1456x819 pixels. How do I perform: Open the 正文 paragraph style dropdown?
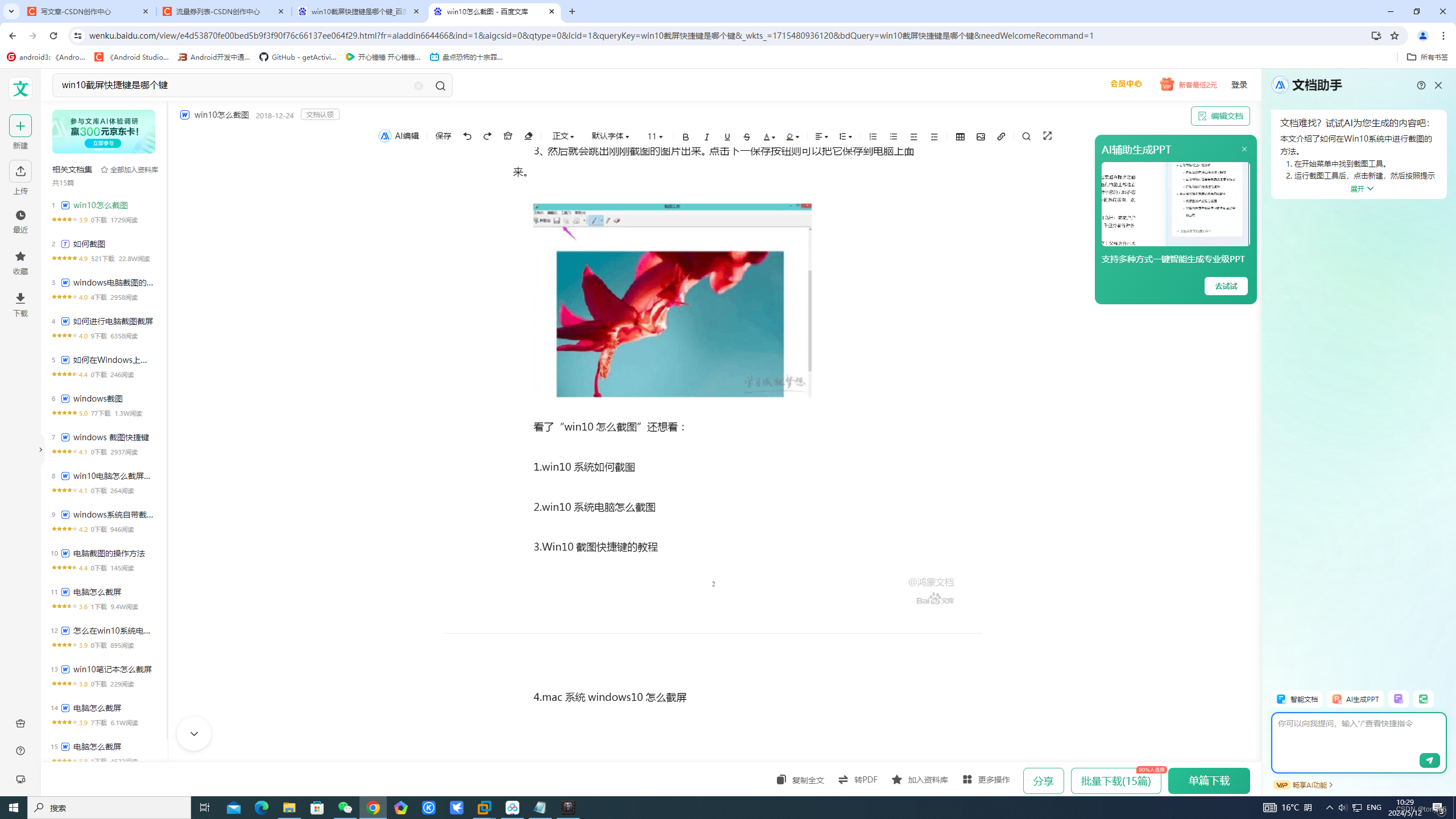(x=563, y=136)
